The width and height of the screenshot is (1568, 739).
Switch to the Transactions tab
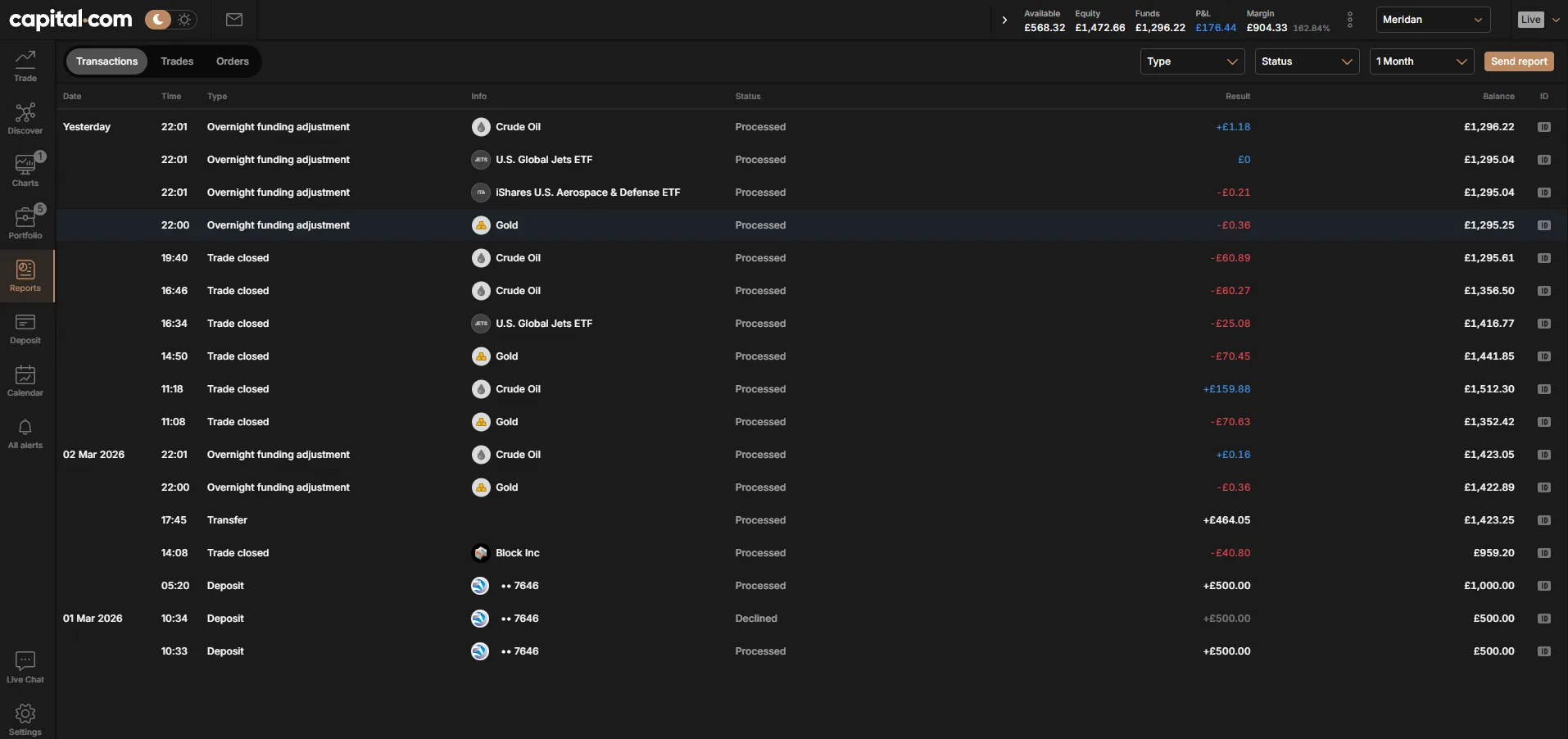107,61
